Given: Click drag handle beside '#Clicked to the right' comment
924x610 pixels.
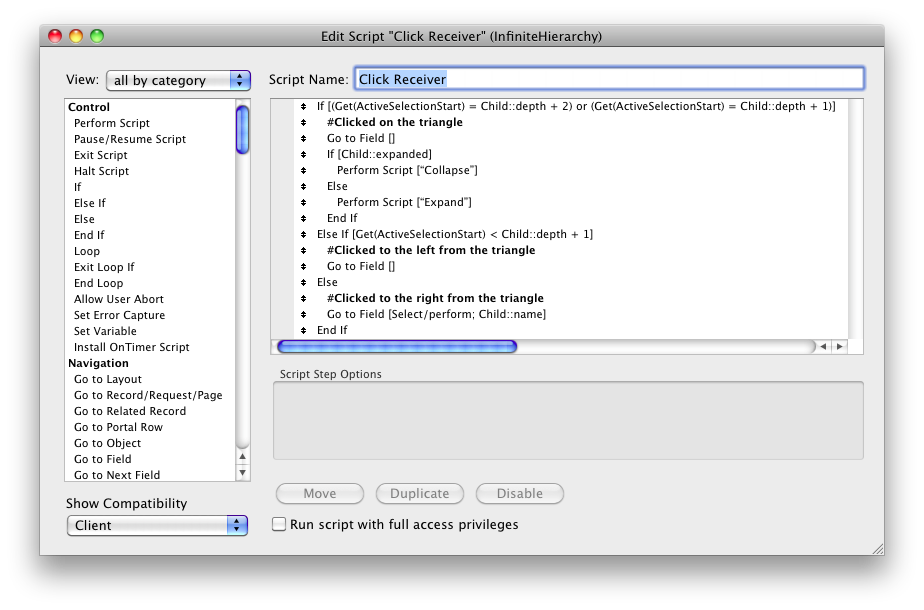Looking at the screenshot, I should (303, 299).
